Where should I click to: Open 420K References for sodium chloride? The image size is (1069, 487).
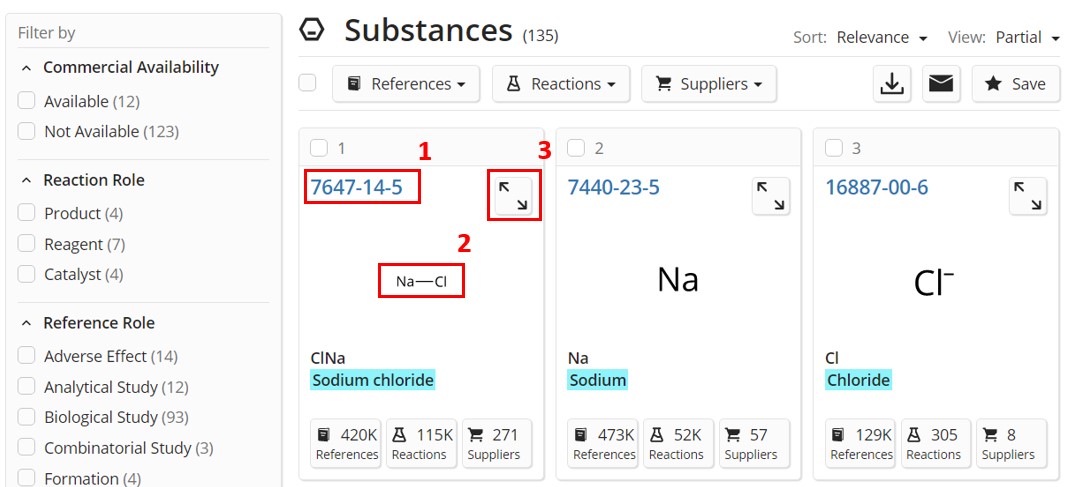347,443
